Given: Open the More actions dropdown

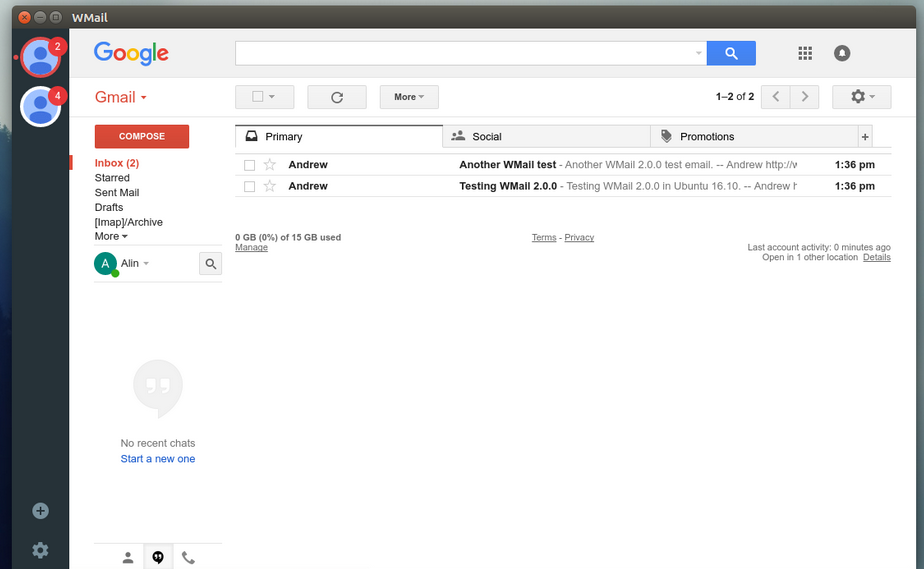Looking at the screenshot, I should tap(409, 97).
